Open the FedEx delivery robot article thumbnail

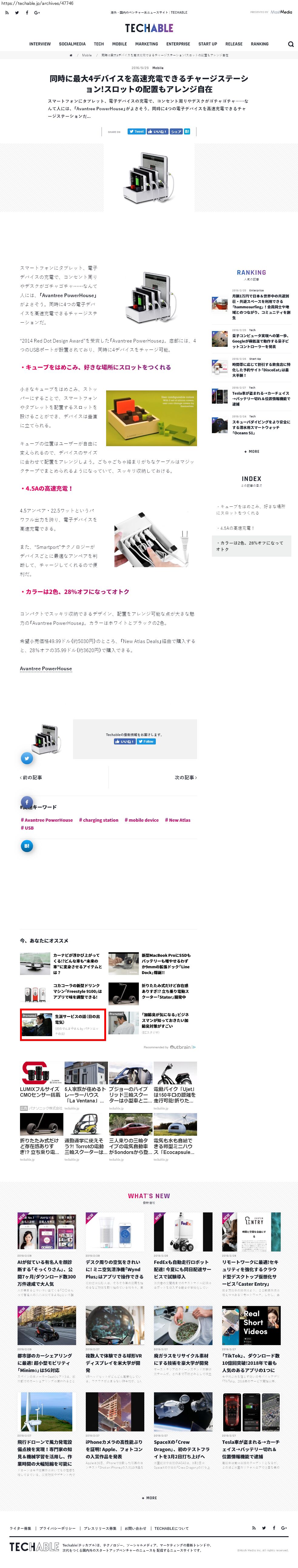[183, 1232]
